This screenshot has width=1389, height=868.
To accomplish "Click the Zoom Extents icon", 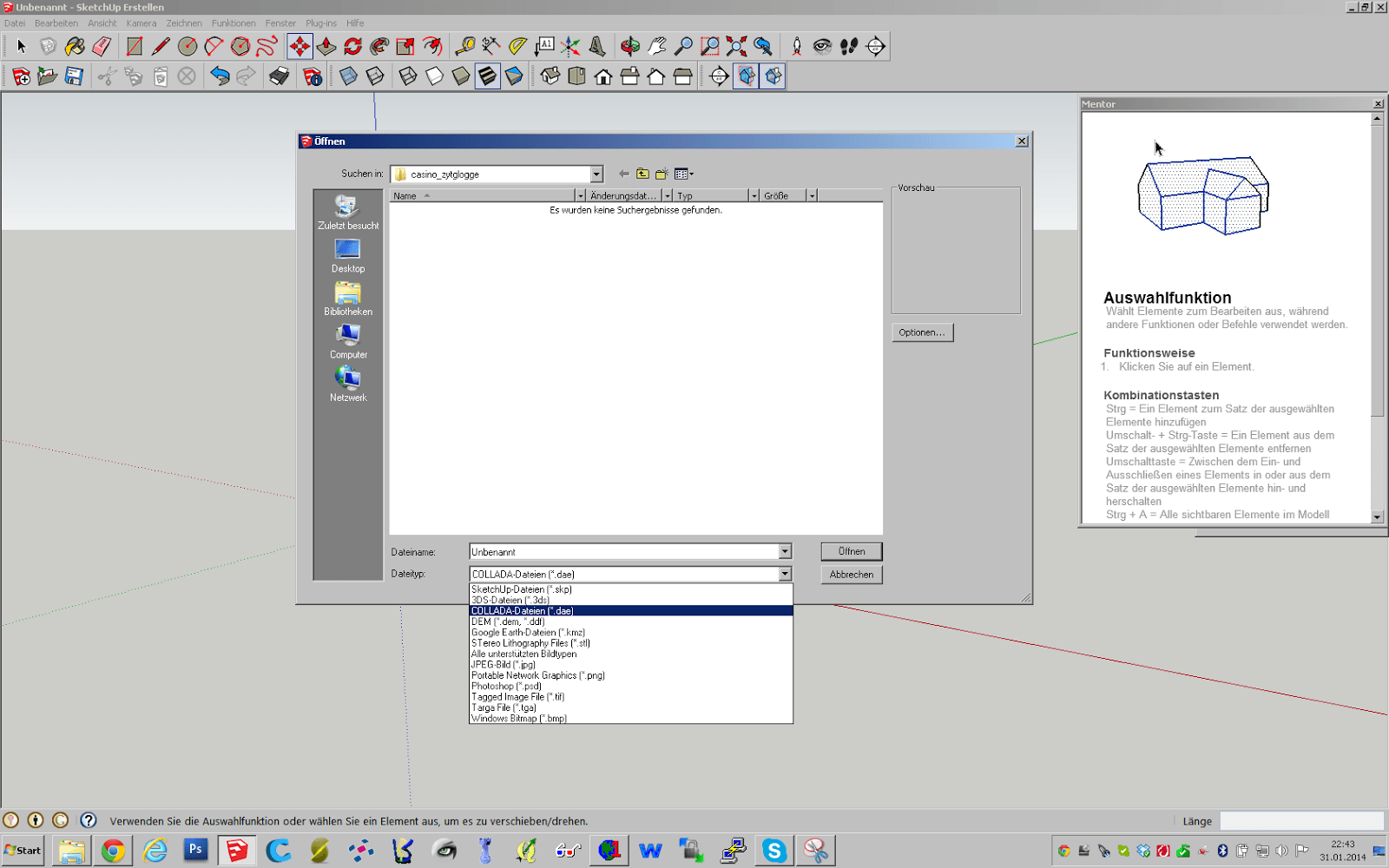I will (x=736, y=46).
